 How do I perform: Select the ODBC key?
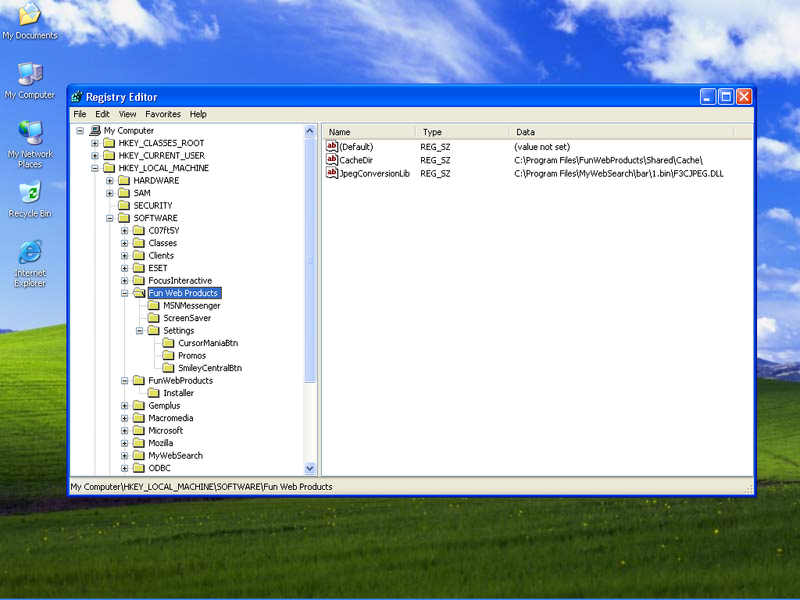pos(159,468)
